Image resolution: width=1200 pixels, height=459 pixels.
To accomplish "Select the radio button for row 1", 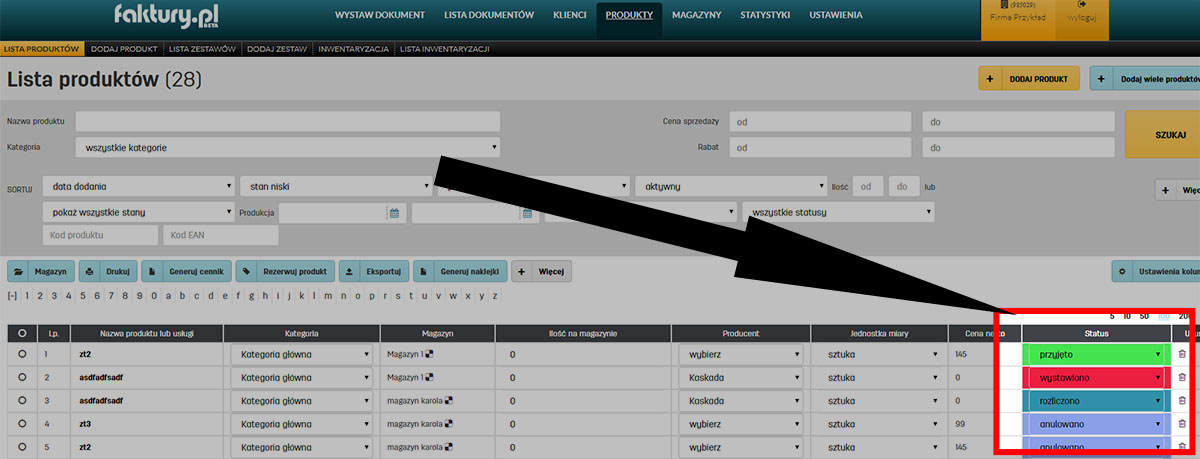I will point(22,354).
